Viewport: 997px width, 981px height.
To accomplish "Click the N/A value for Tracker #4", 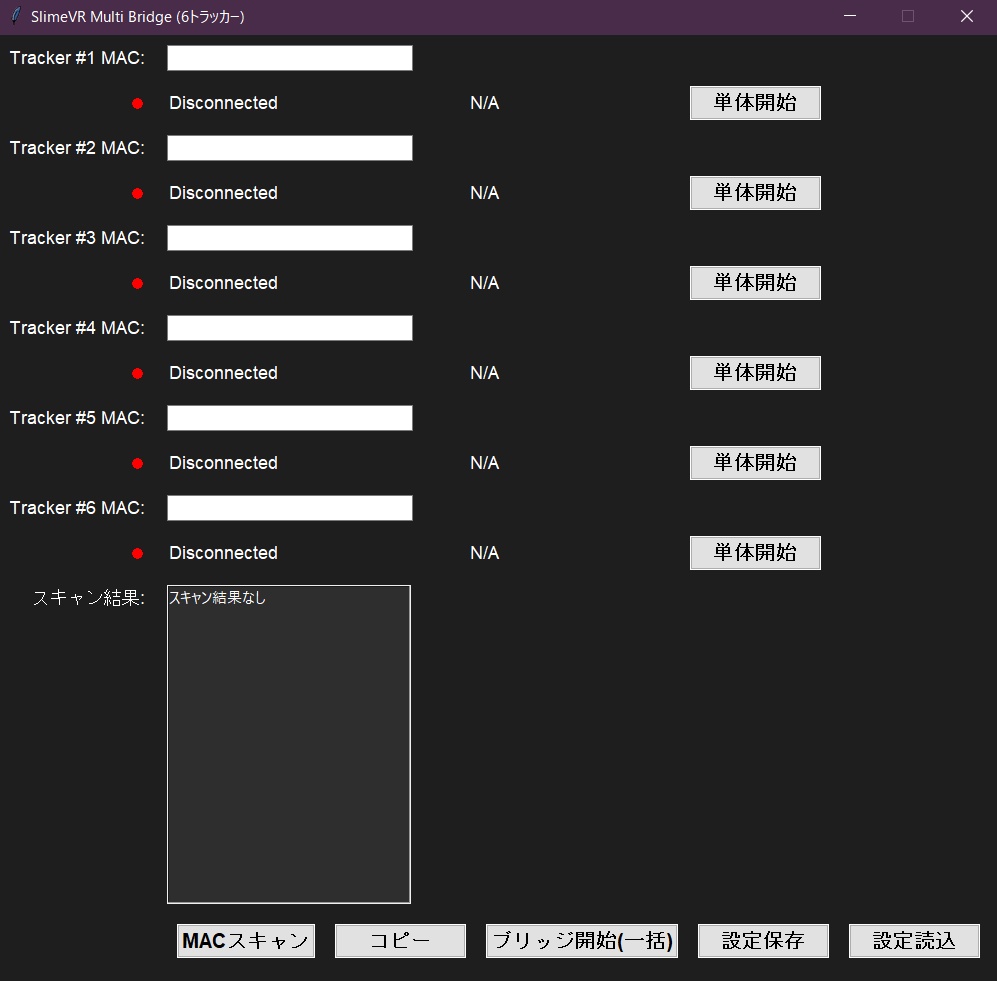I will pos(485,373).
